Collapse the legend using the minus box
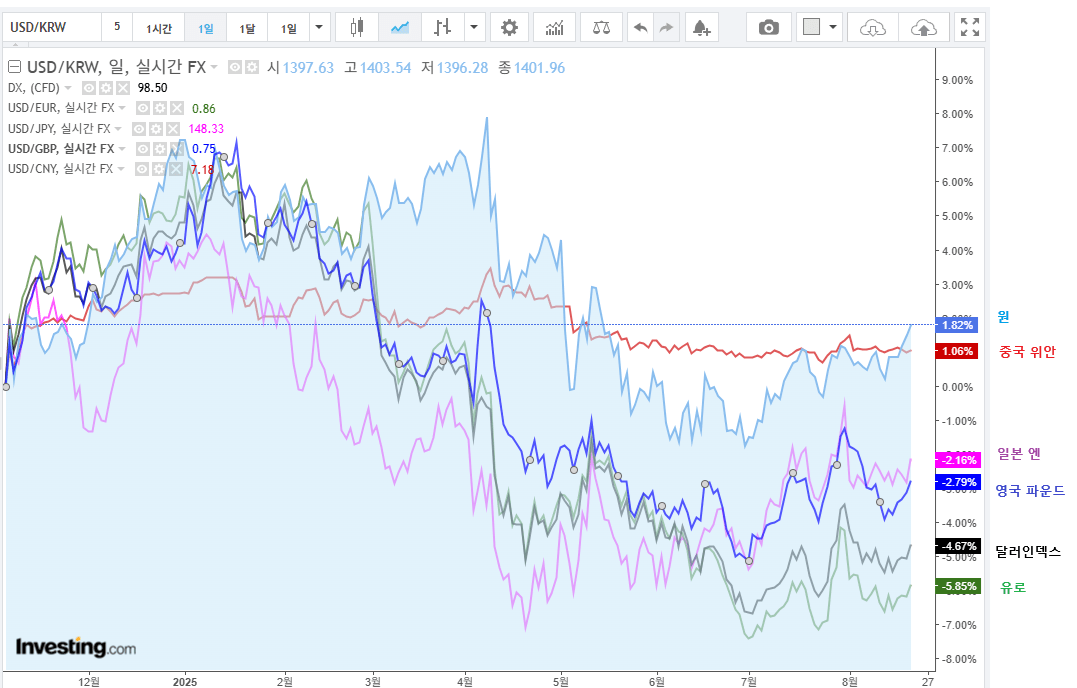 14,68
